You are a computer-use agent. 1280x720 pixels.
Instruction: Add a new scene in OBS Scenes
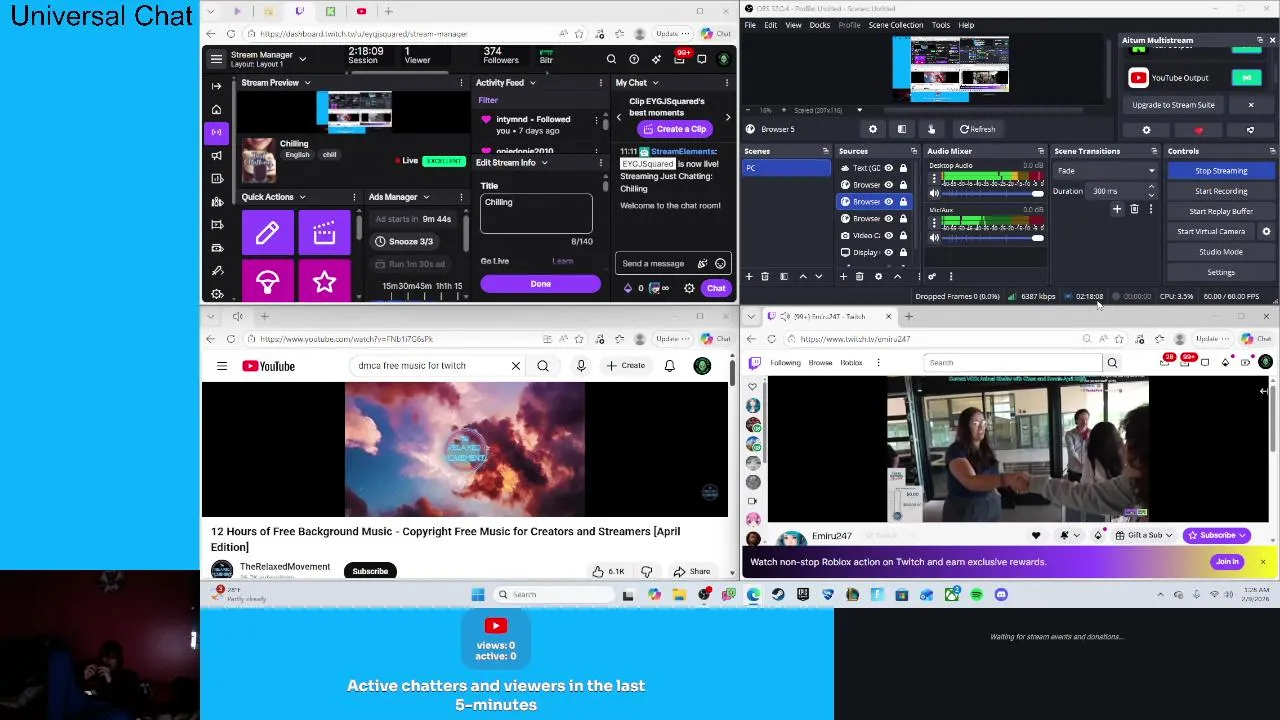tap(749, 276)
